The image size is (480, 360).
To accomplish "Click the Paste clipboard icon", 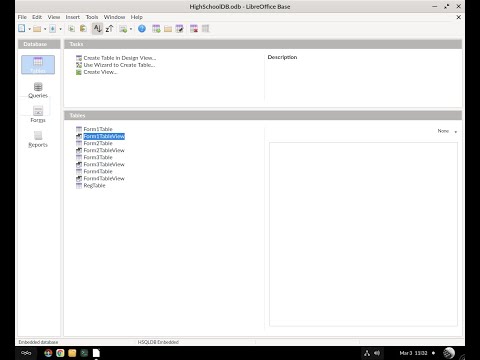I will 83,29.
